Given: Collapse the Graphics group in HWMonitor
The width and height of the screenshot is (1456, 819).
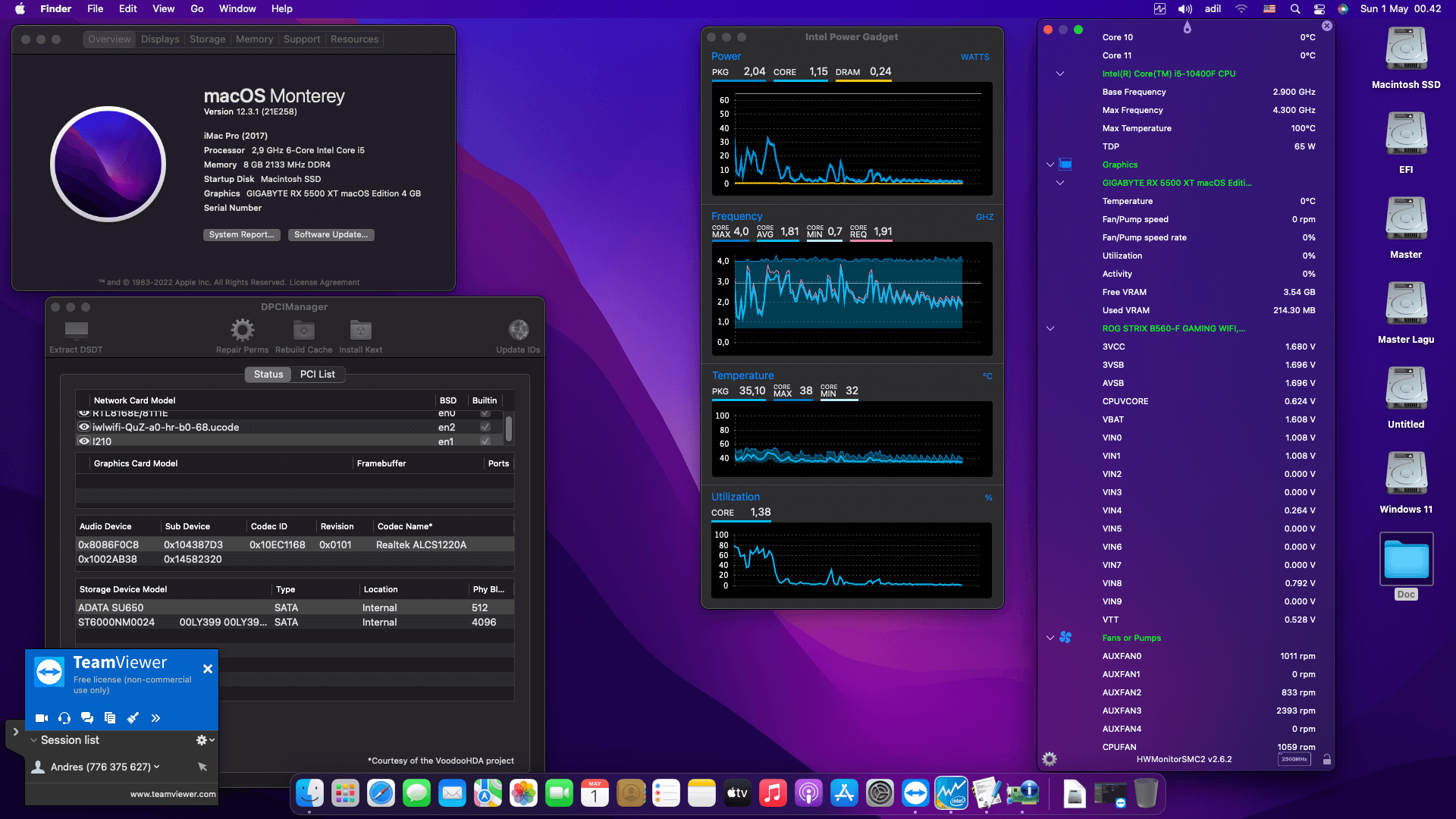Looking at the screenshot, I should [1050, 165].
